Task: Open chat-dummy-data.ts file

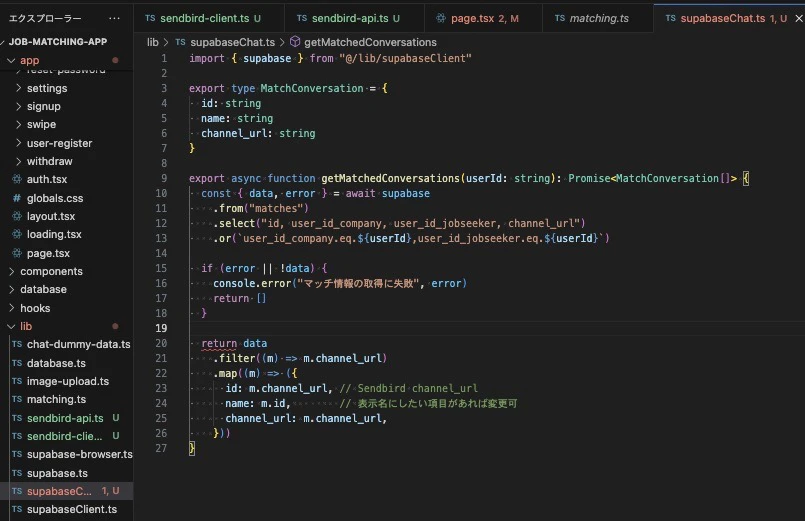Action: point(79,344)
